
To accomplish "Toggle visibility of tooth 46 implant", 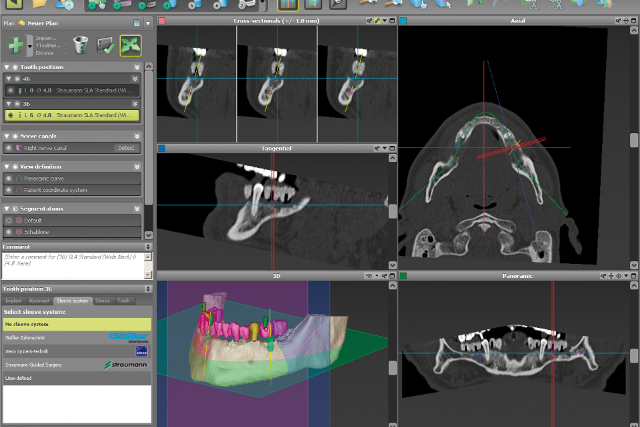I will click(11, 89).
